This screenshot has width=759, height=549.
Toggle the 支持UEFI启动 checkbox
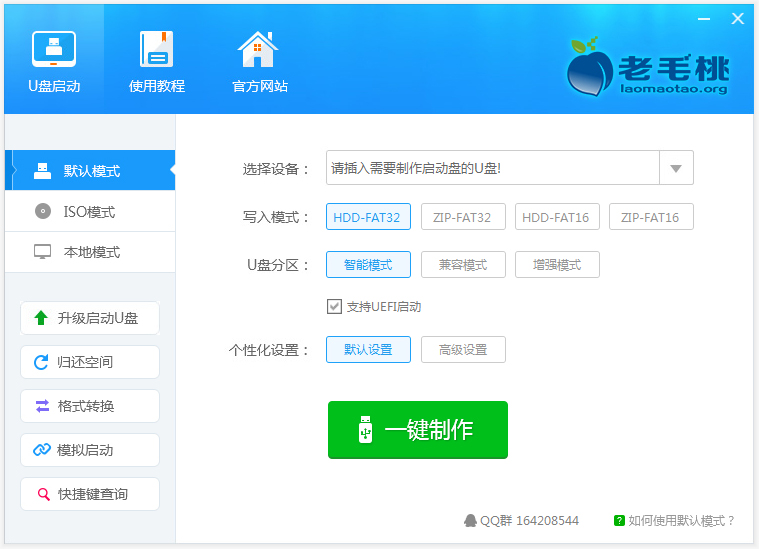(335, 307)
